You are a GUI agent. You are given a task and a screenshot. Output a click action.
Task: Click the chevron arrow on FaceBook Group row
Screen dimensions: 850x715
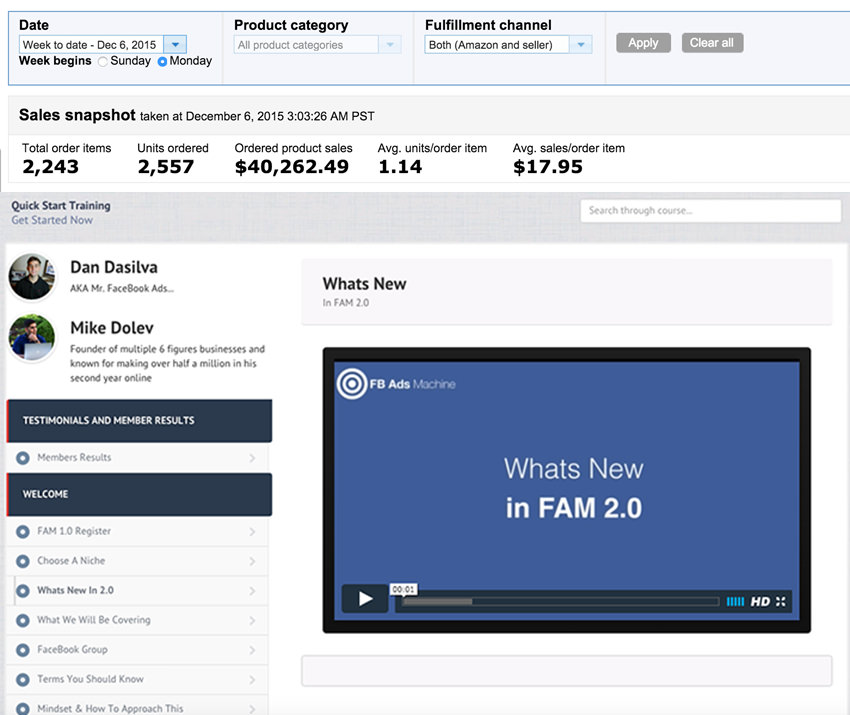252,650
